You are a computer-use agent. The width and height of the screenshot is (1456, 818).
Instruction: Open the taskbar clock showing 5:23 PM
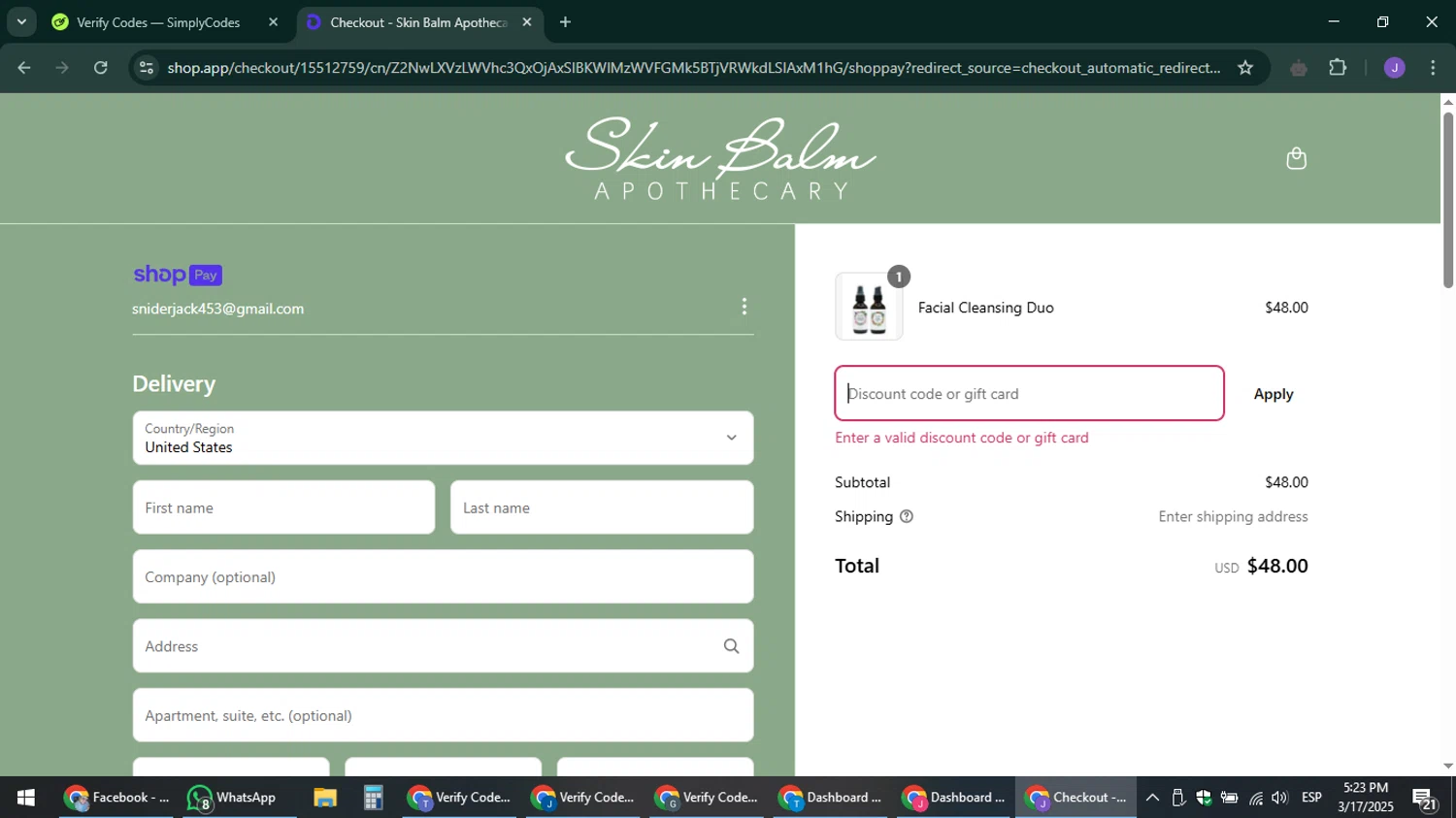pyautogui.click(x=1366, y=798)
